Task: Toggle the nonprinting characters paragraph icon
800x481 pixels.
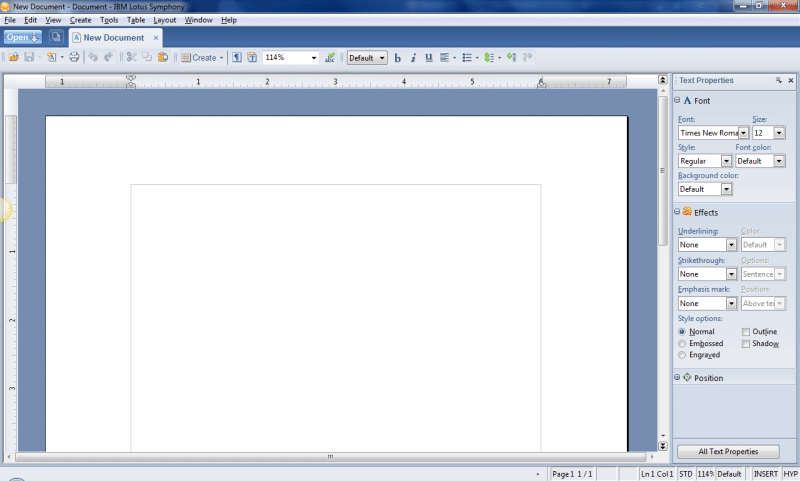Action: tap(237, 58)
